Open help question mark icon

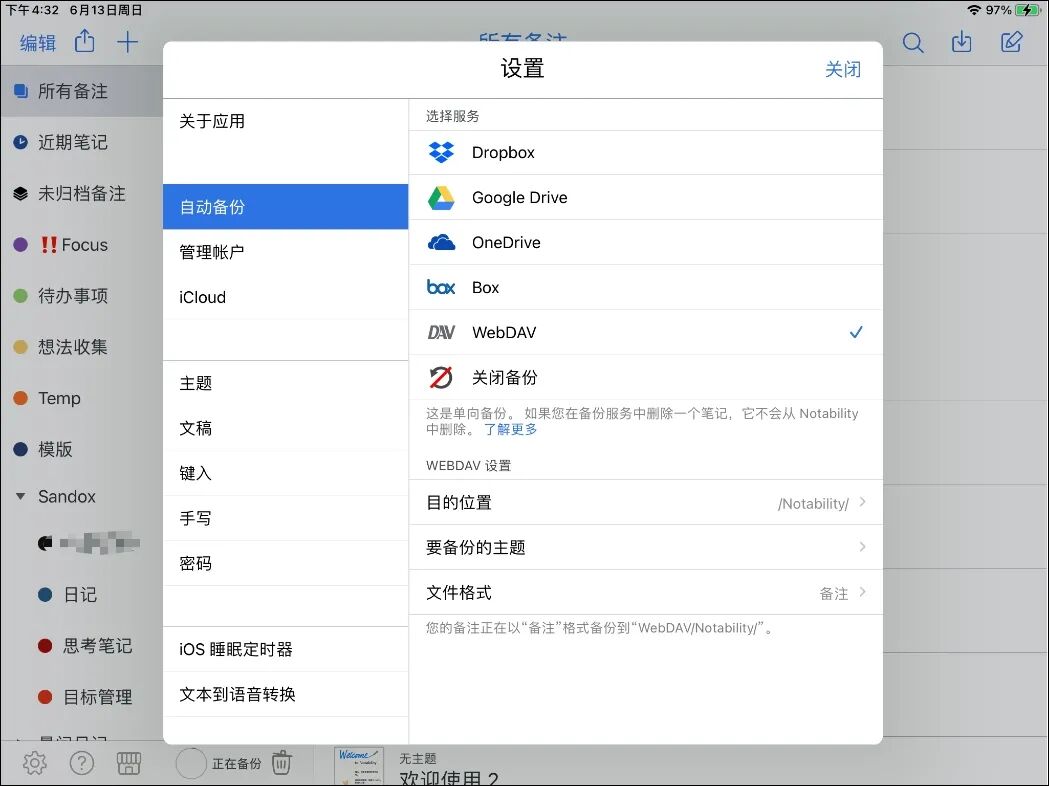[x=82, y=763]
